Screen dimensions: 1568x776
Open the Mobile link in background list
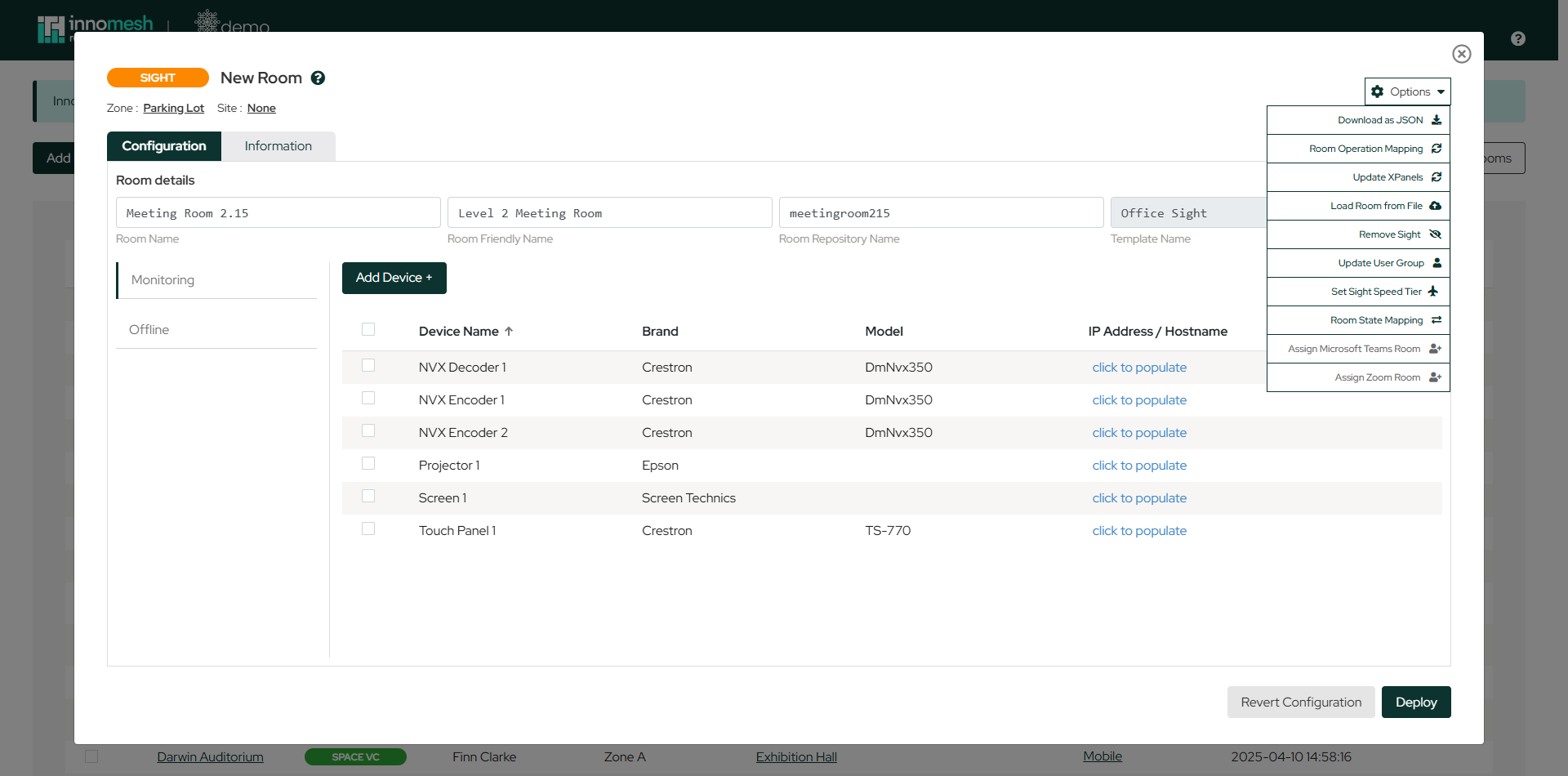point(1102,756)
